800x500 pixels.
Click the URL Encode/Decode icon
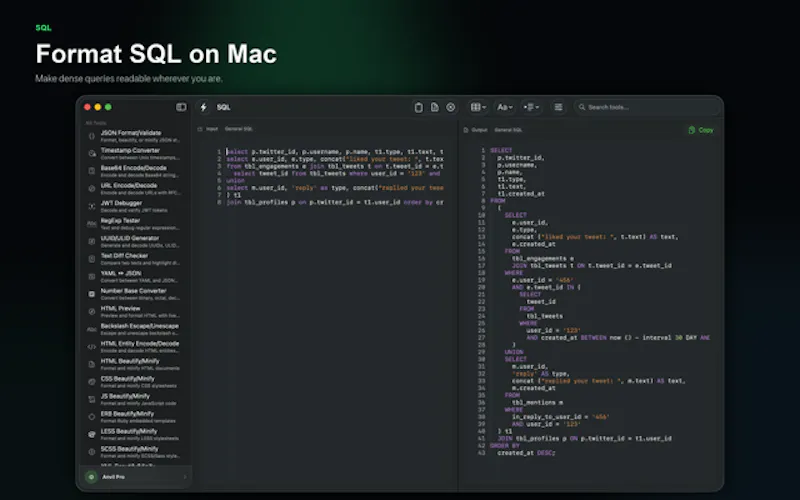coord(92,189)
